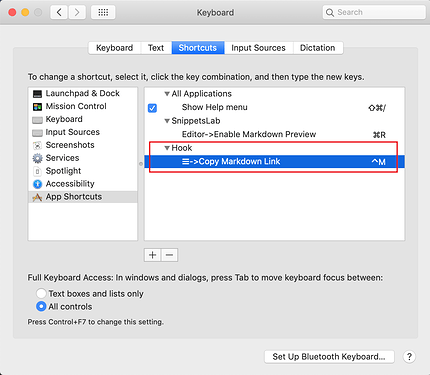Image resolution: width=430 pixels, height=375 pixels.
Task: Collapse the All Applications disclosure triangle
Action: 167,94
